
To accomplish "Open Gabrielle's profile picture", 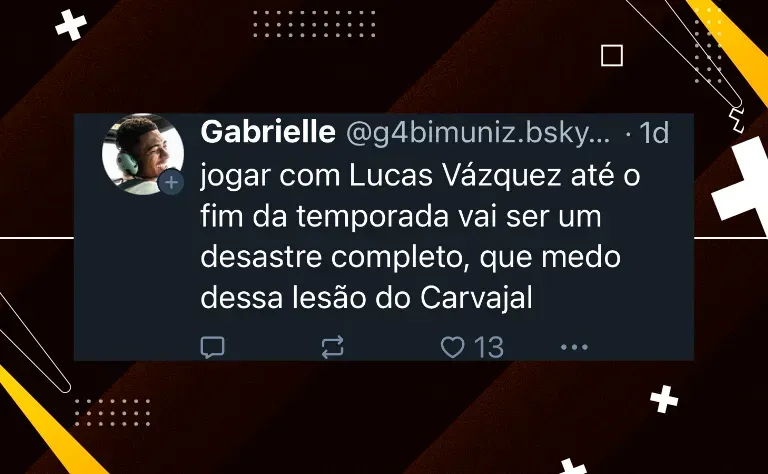I will tap(143, 154).
